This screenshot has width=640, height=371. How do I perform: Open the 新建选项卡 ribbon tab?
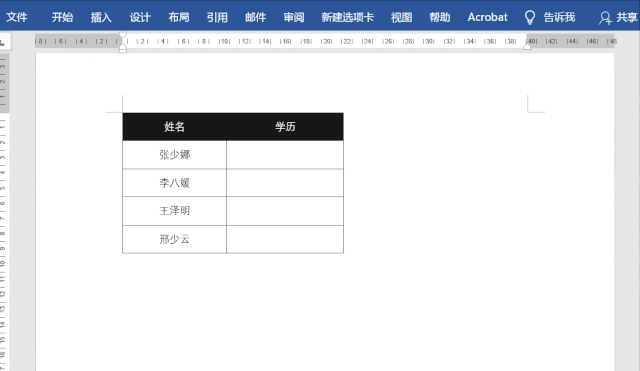(347, 17)
